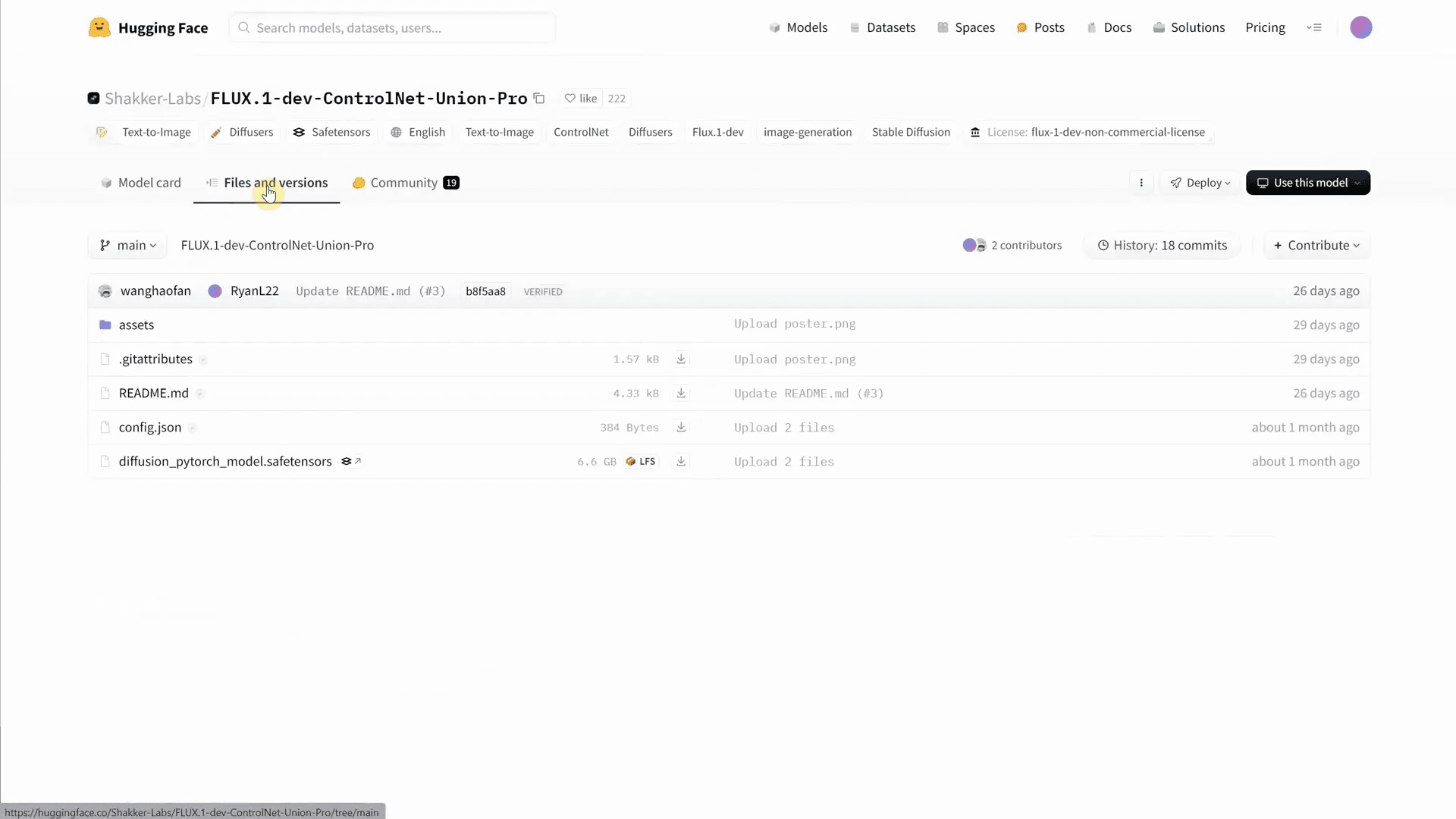Open the three-dot more options menu
1456x819 pixels.
point(1141,183)
